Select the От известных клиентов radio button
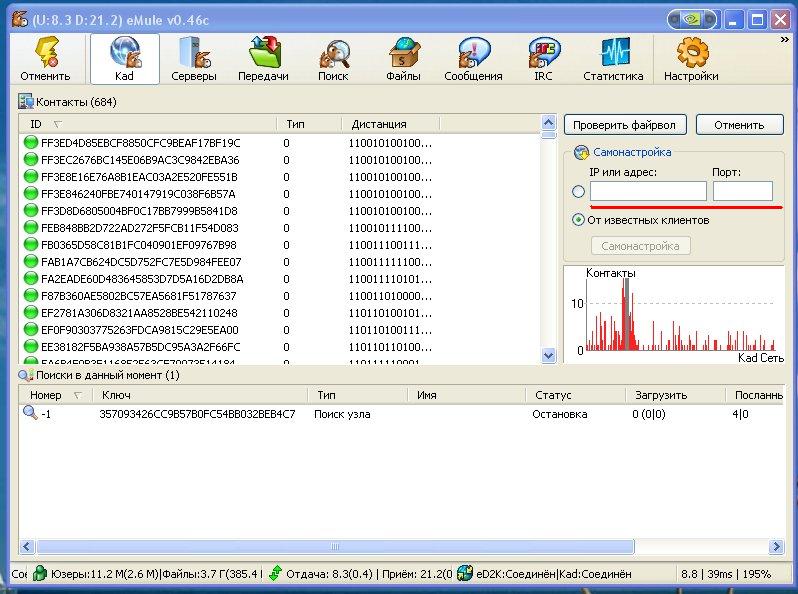This screenshot has width=798, height=594. [578, 220]
